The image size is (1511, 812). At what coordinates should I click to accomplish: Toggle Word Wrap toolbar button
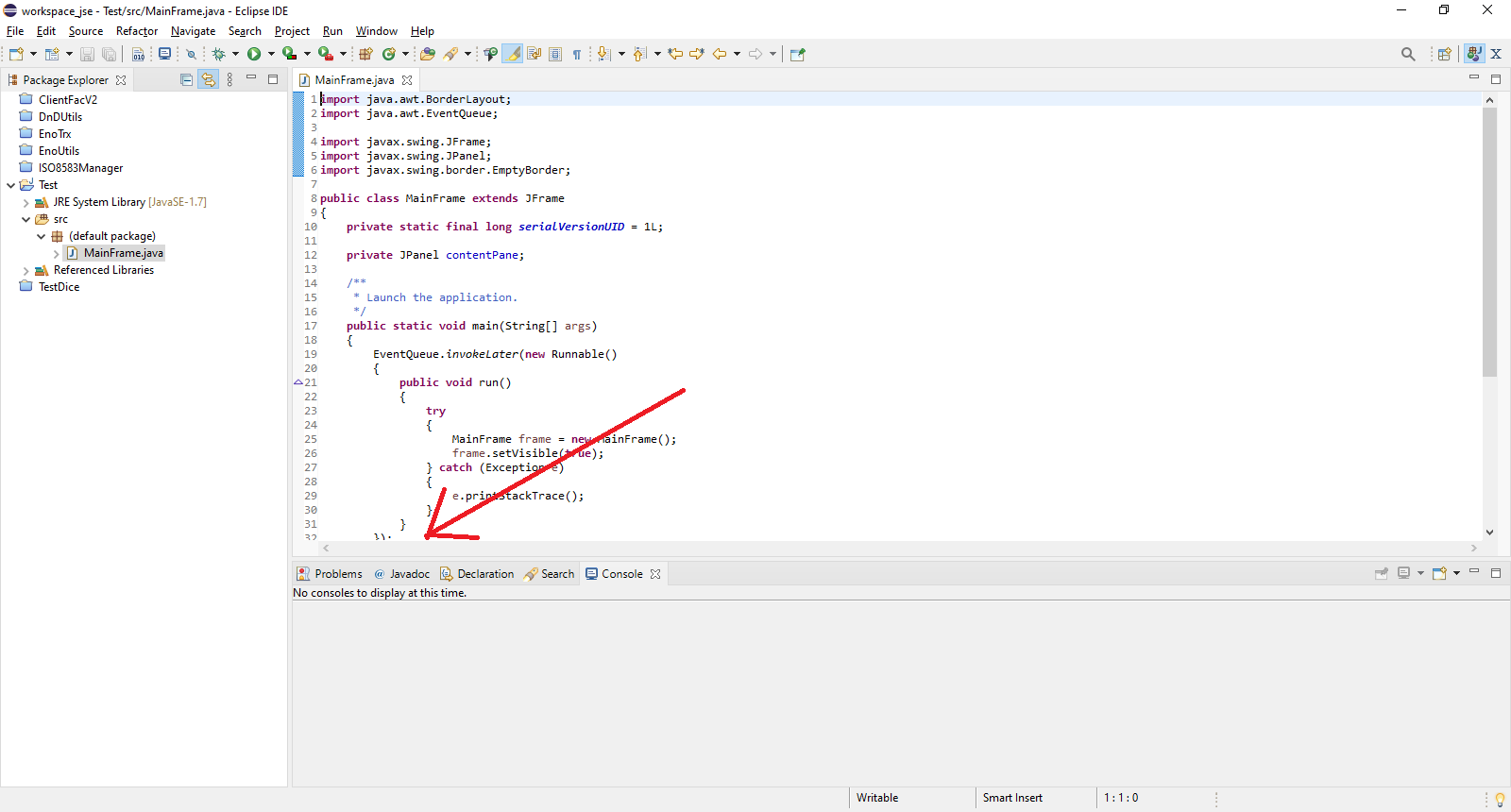[534, 54]
